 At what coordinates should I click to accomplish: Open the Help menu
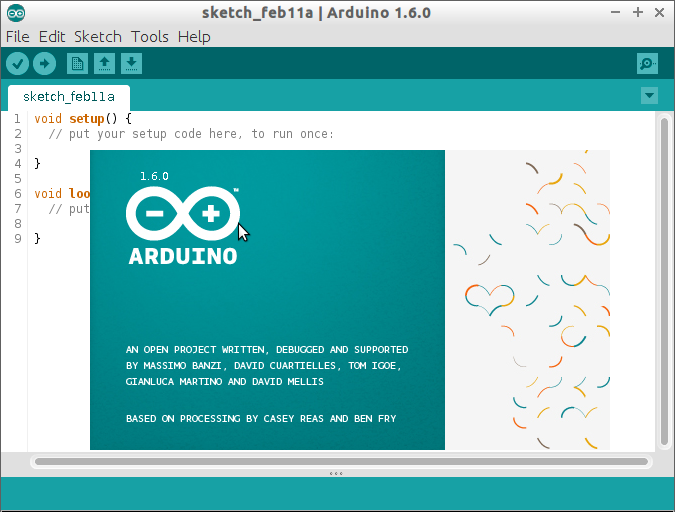194,37
